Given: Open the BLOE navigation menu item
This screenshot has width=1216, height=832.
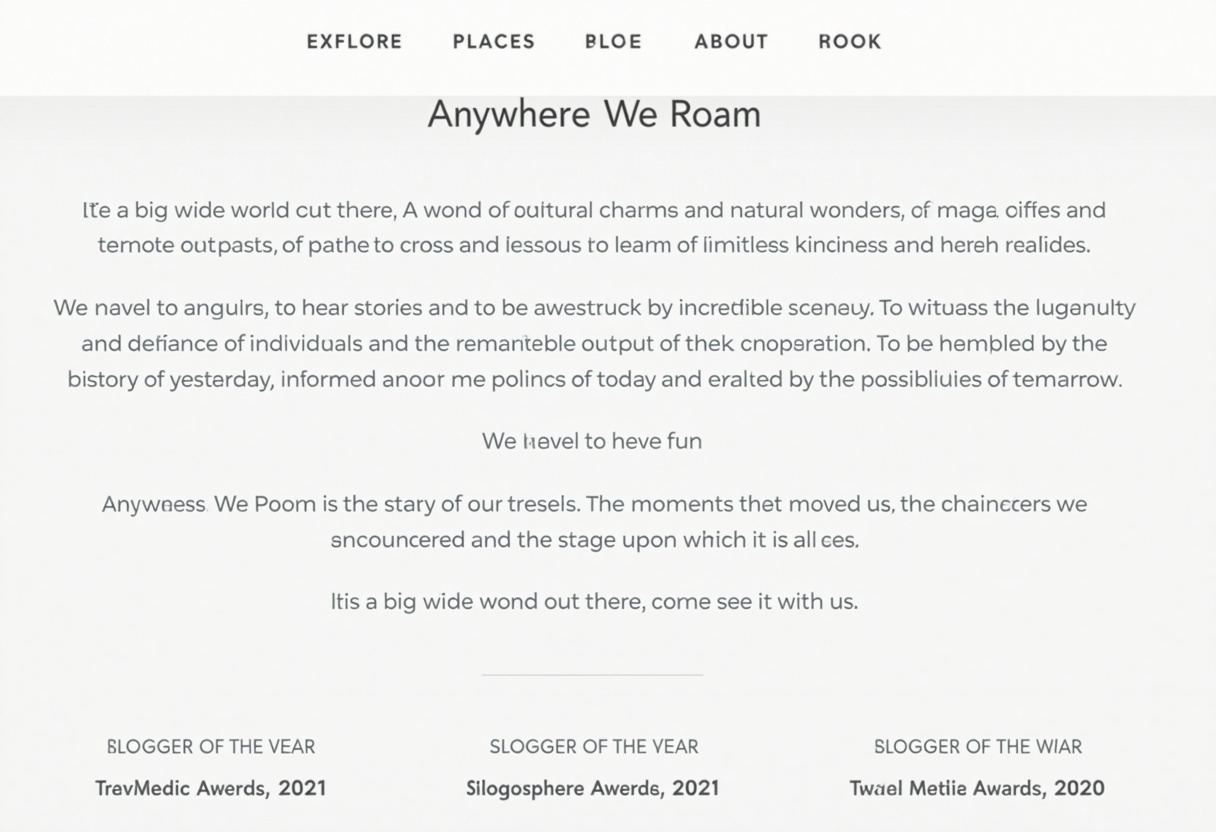Looking at the screenshot, I should (613, 42).
